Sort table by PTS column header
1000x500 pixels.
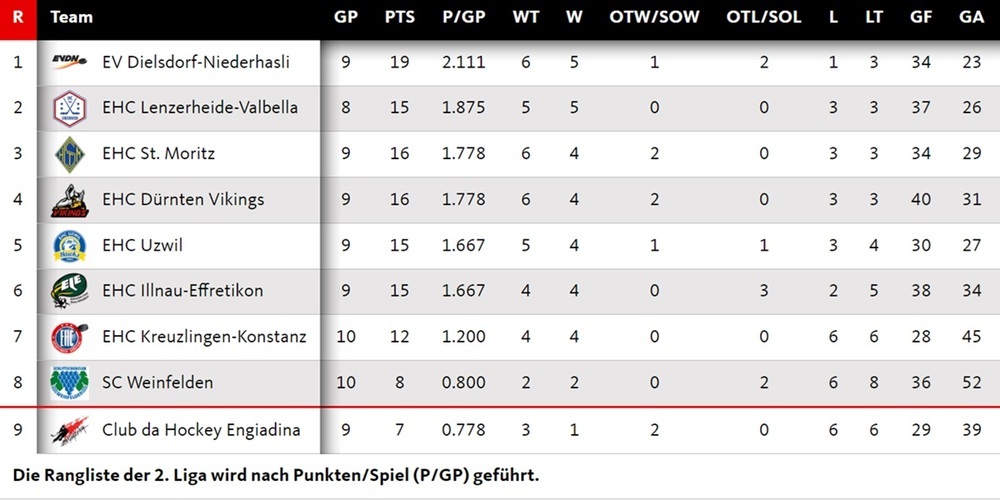click(x=399, y=17)
